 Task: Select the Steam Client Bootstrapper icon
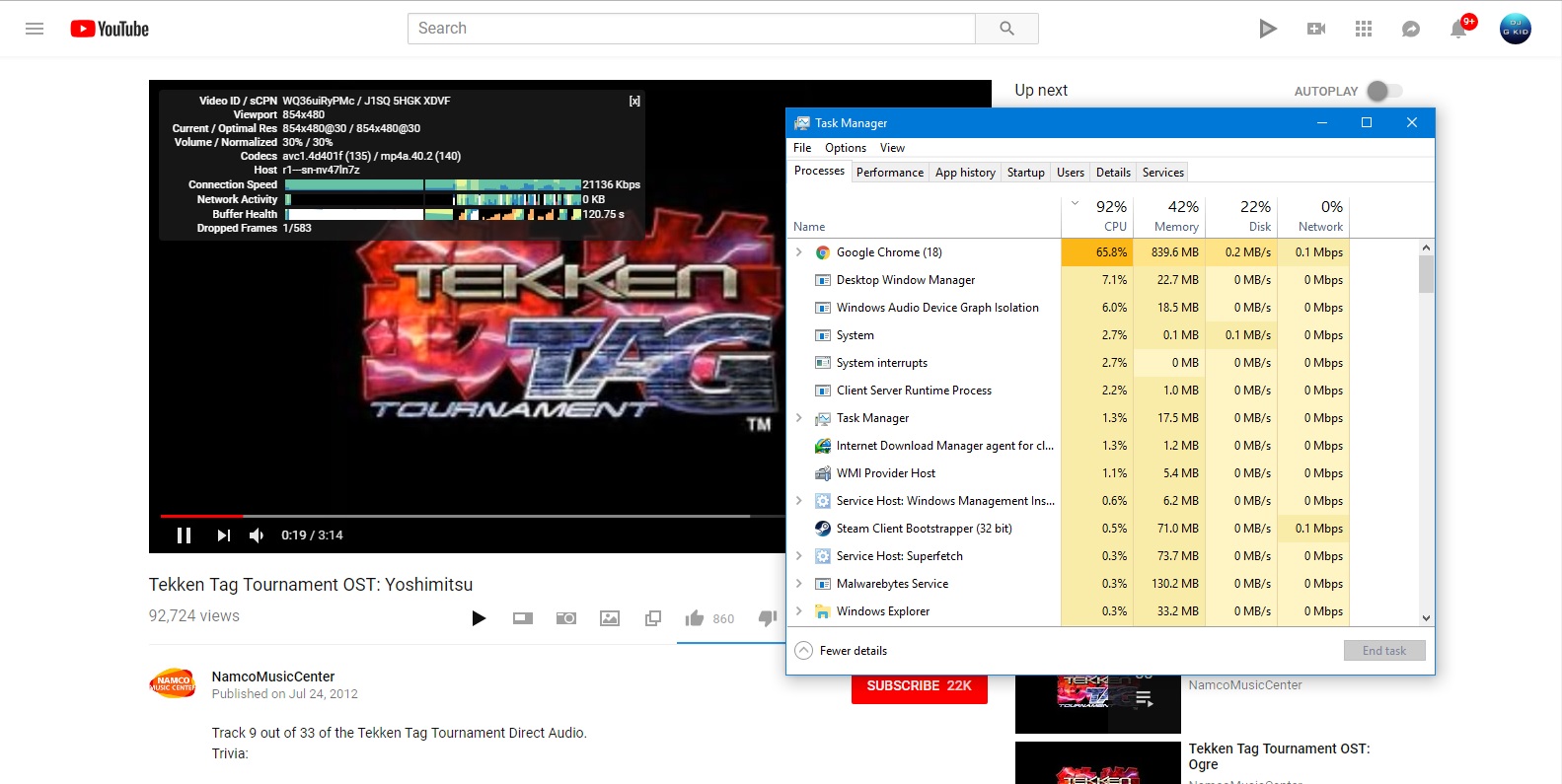tap(823, 529)
